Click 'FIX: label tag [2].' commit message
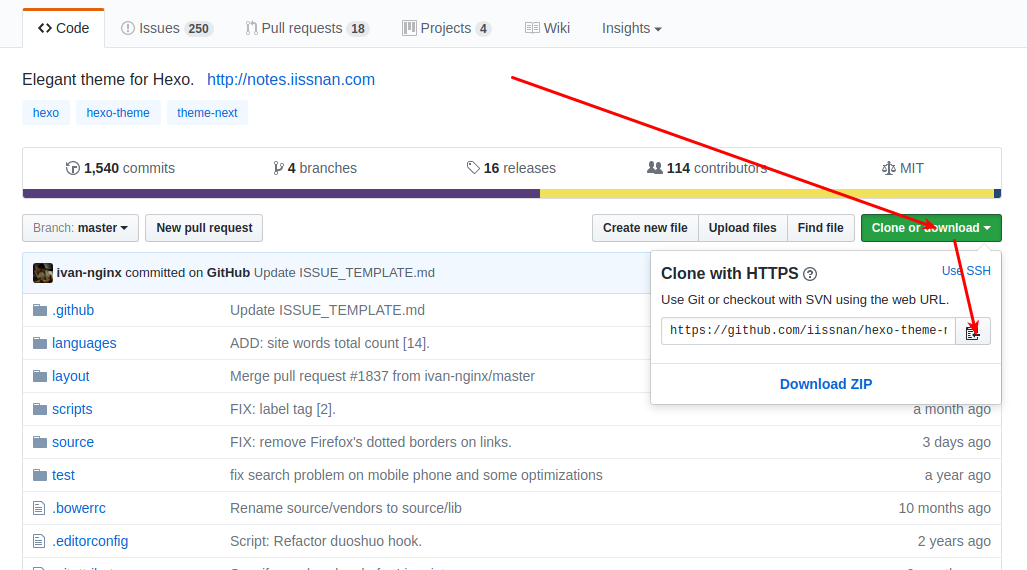 [282, 409]
